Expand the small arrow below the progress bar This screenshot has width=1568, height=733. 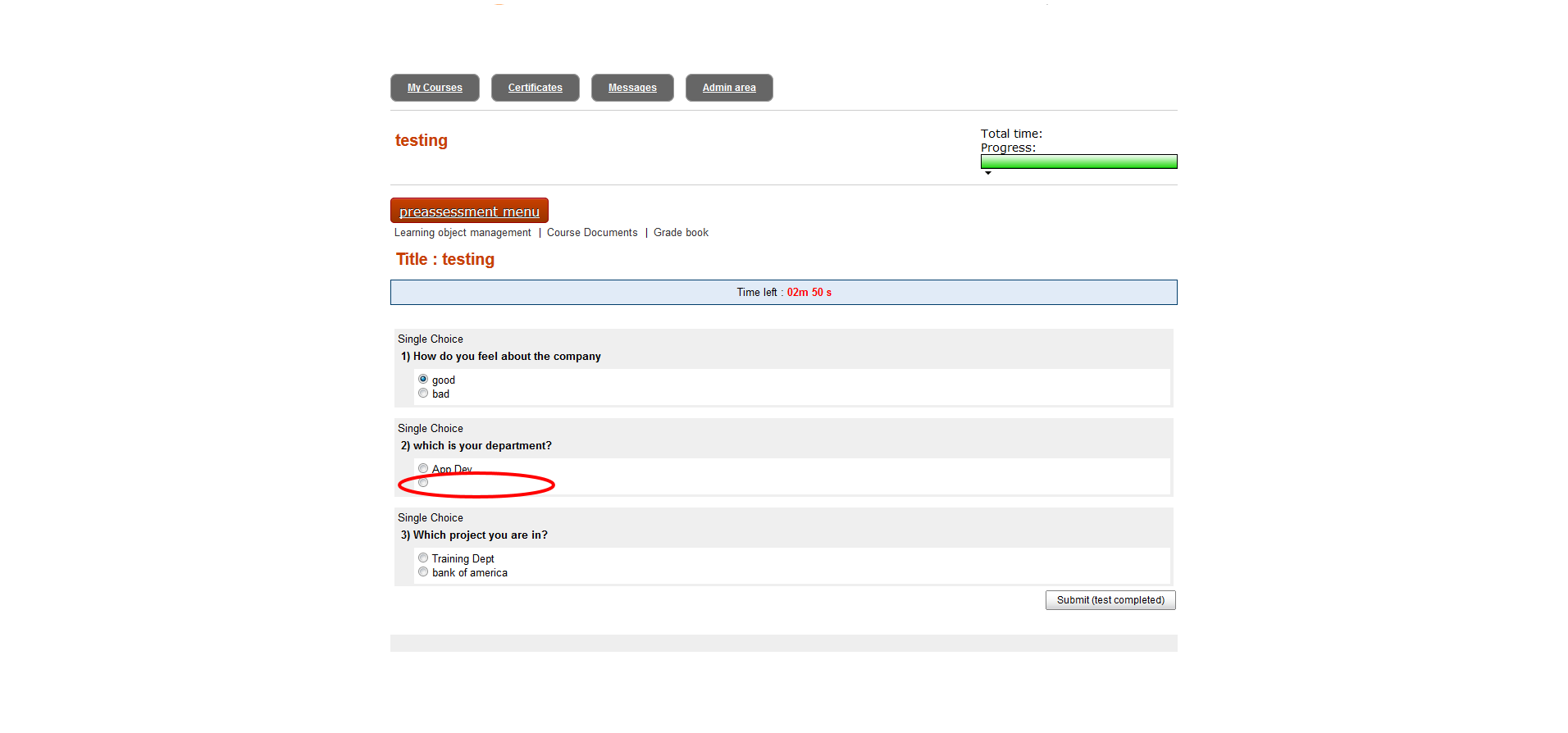[x=988, y=173]
